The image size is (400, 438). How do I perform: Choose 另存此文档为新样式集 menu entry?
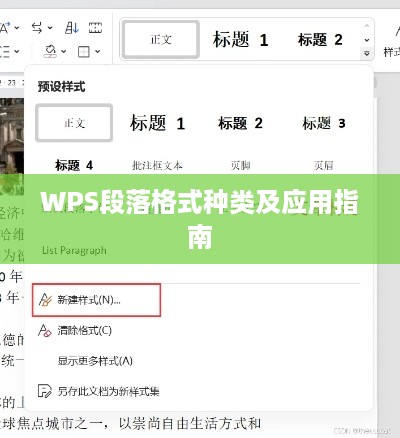[x=99, y=391]
